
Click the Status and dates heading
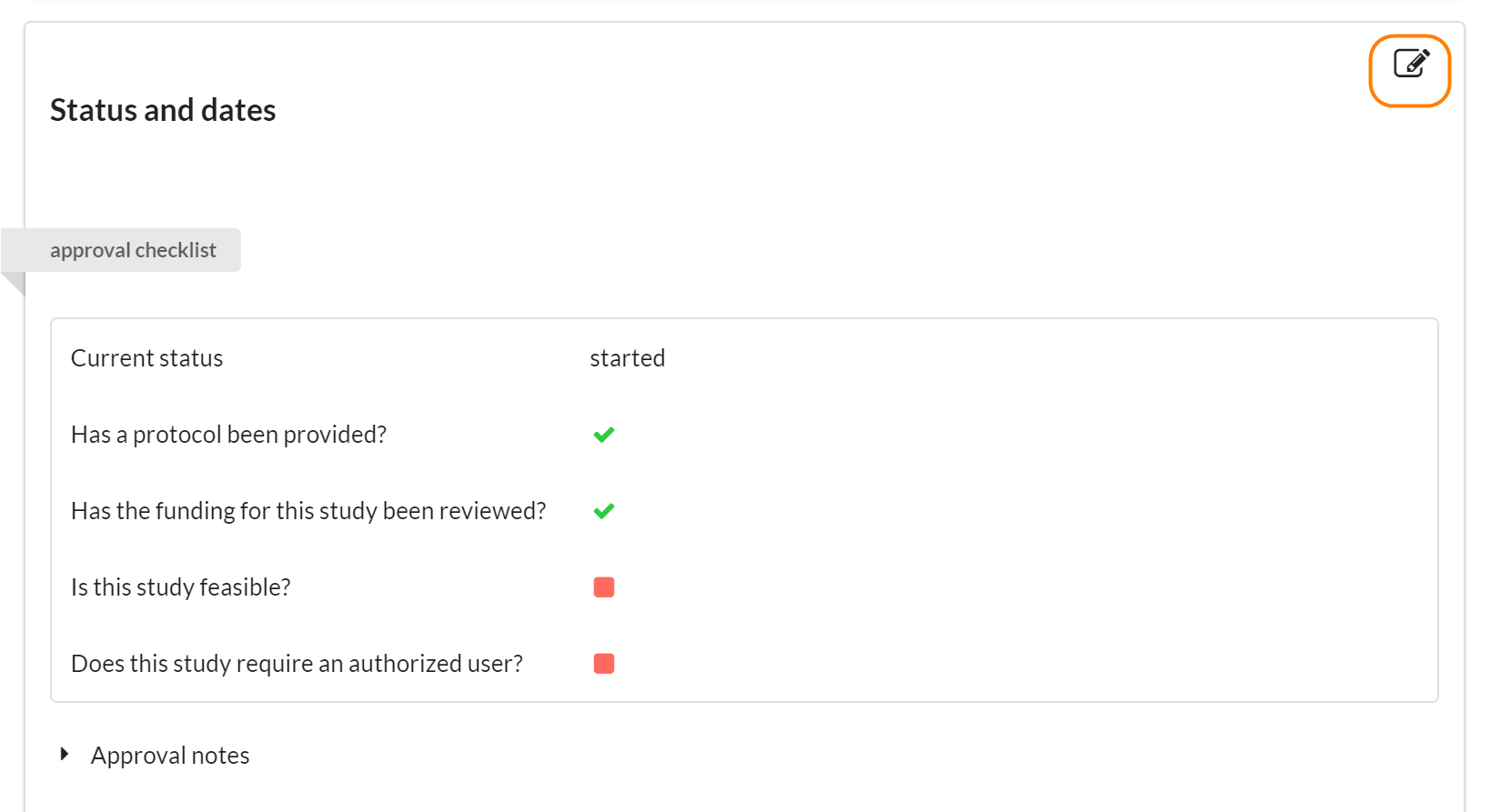163,110
